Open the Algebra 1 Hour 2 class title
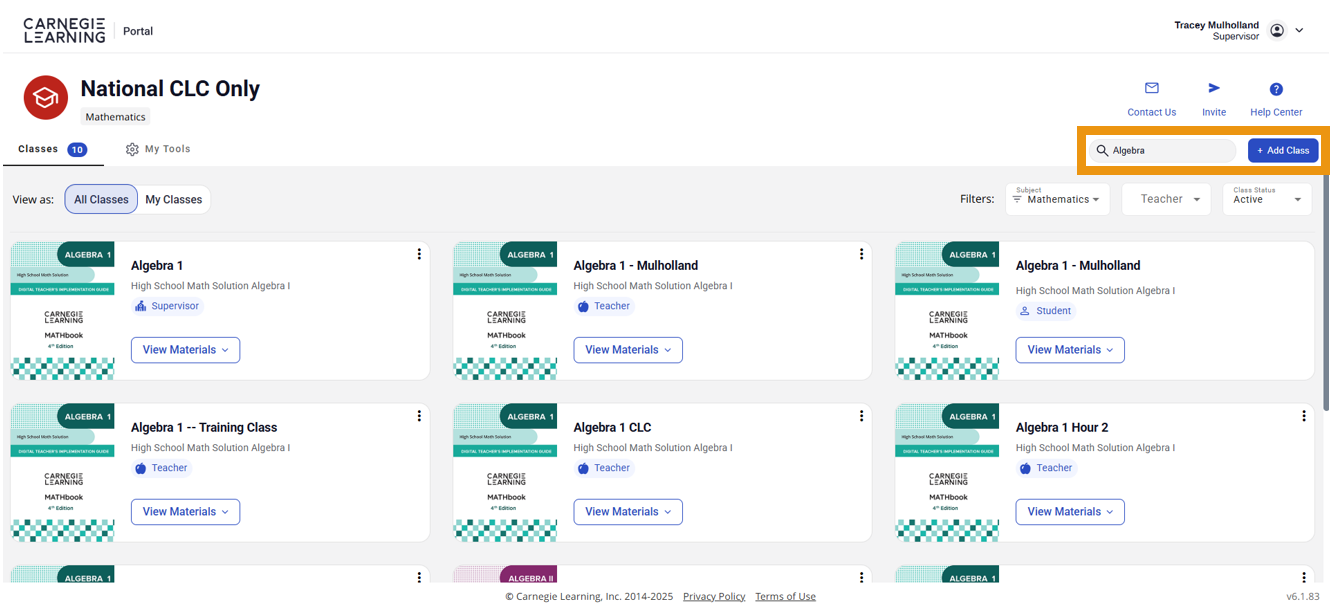Screen dimensions: 1331x615 (1062, 427)
